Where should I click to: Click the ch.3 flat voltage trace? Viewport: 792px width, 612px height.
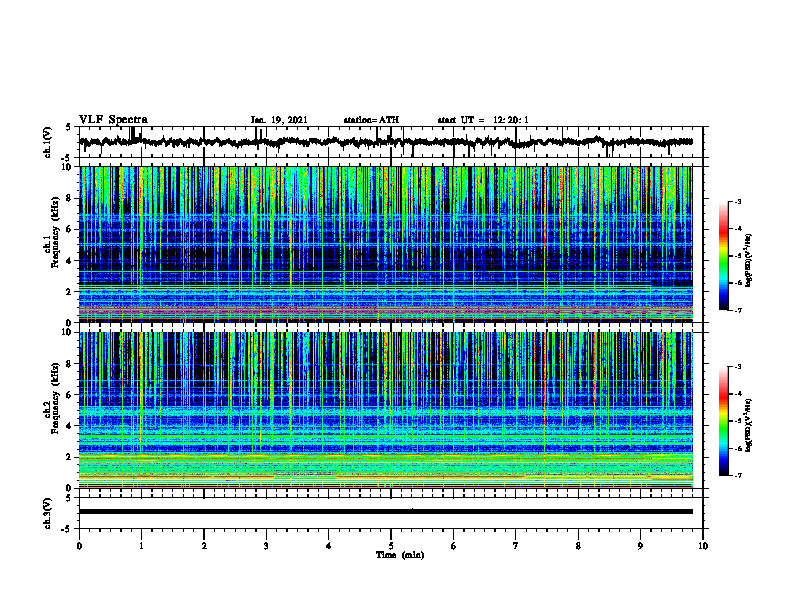[x=385, y=512]
